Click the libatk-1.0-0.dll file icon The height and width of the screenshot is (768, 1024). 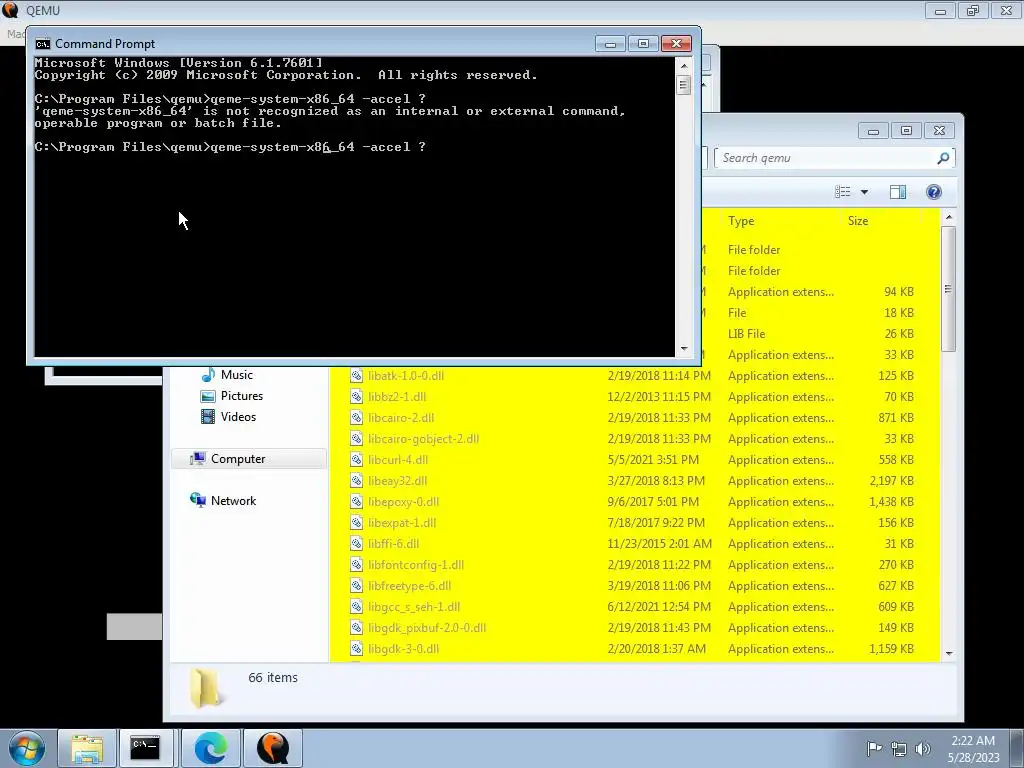click(356, 376)
